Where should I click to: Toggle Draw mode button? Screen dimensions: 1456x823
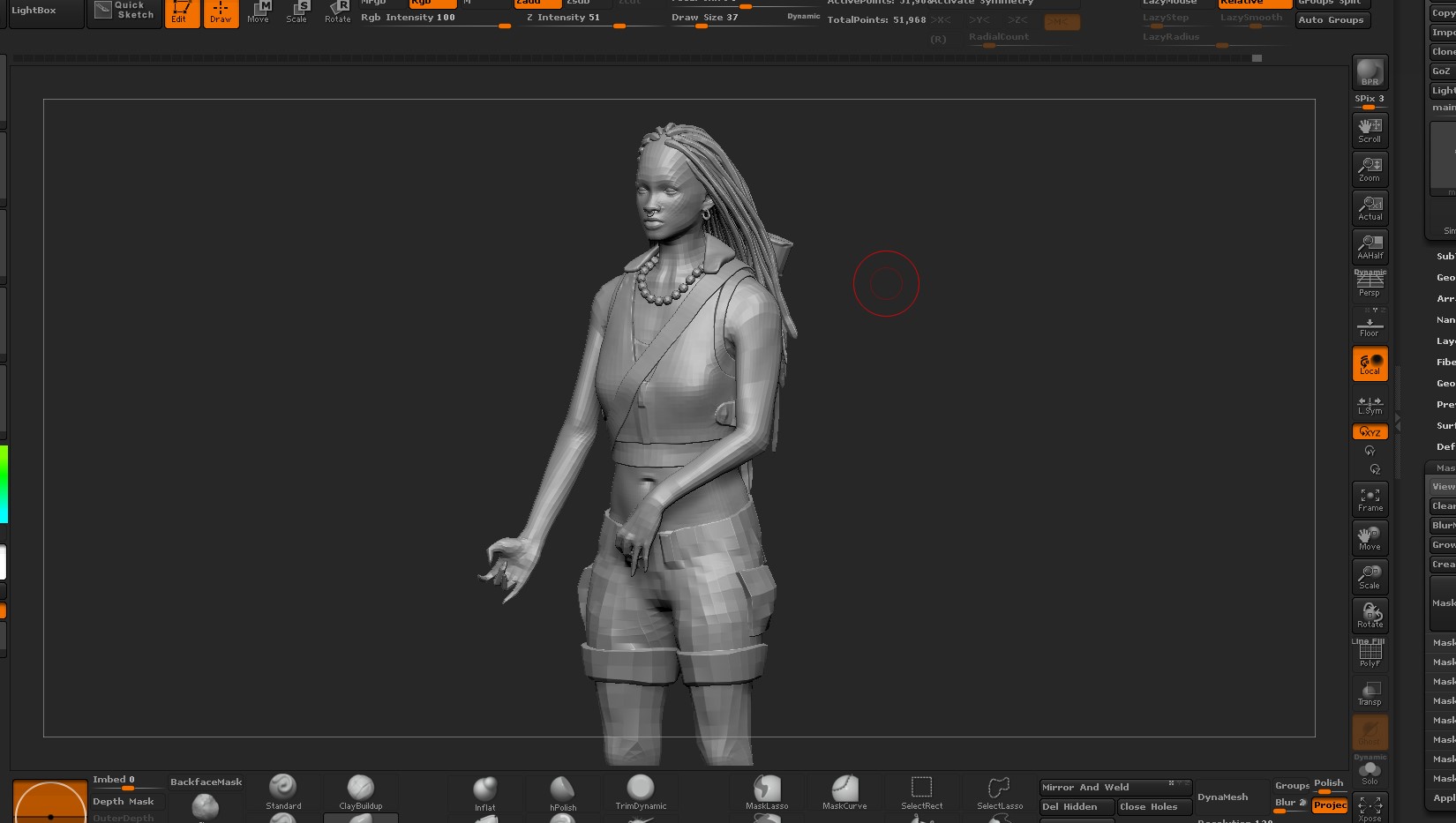coord(221,12)
